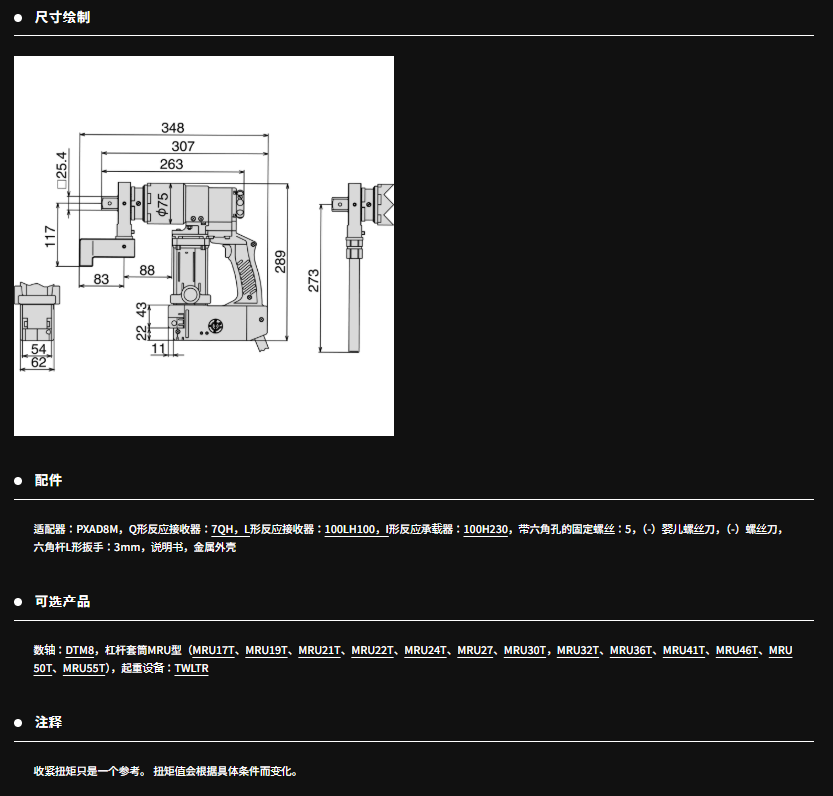Follow the DTM8 optional product link
This screenshot has height=796, width=833.
80,650
